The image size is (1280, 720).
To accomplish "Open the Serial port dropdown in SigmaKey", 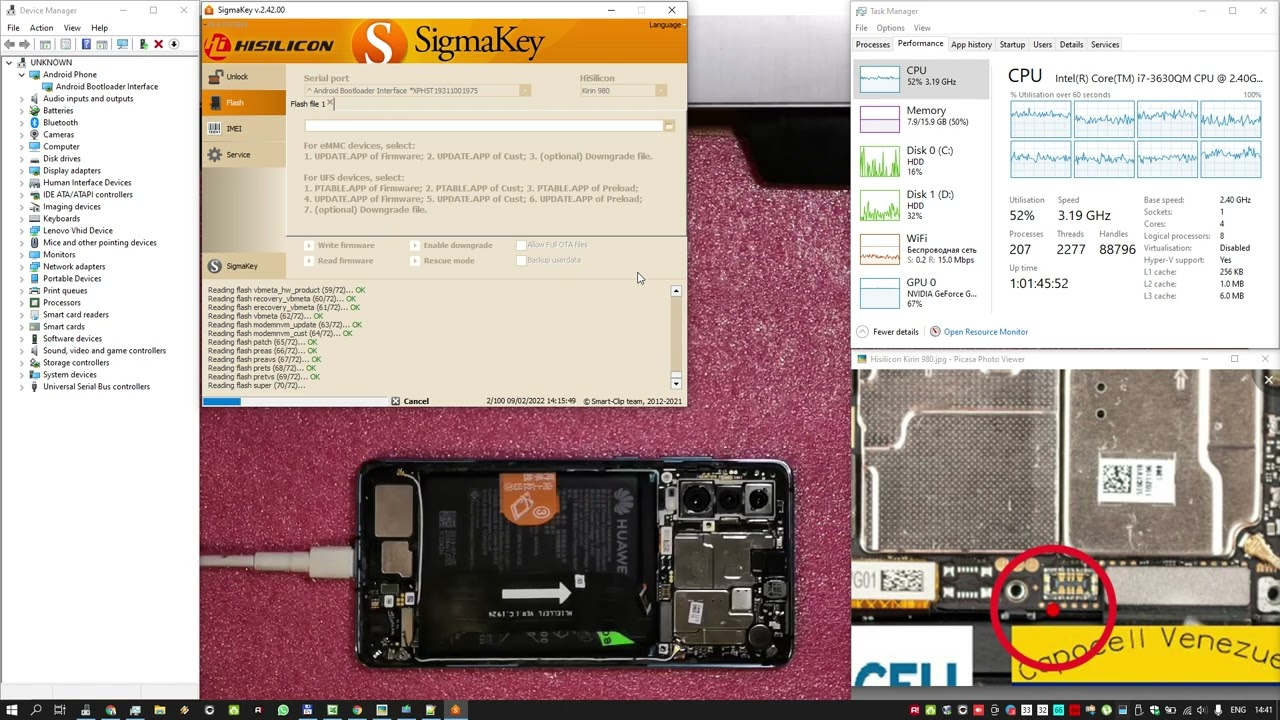I will click(x=524, y=91).
